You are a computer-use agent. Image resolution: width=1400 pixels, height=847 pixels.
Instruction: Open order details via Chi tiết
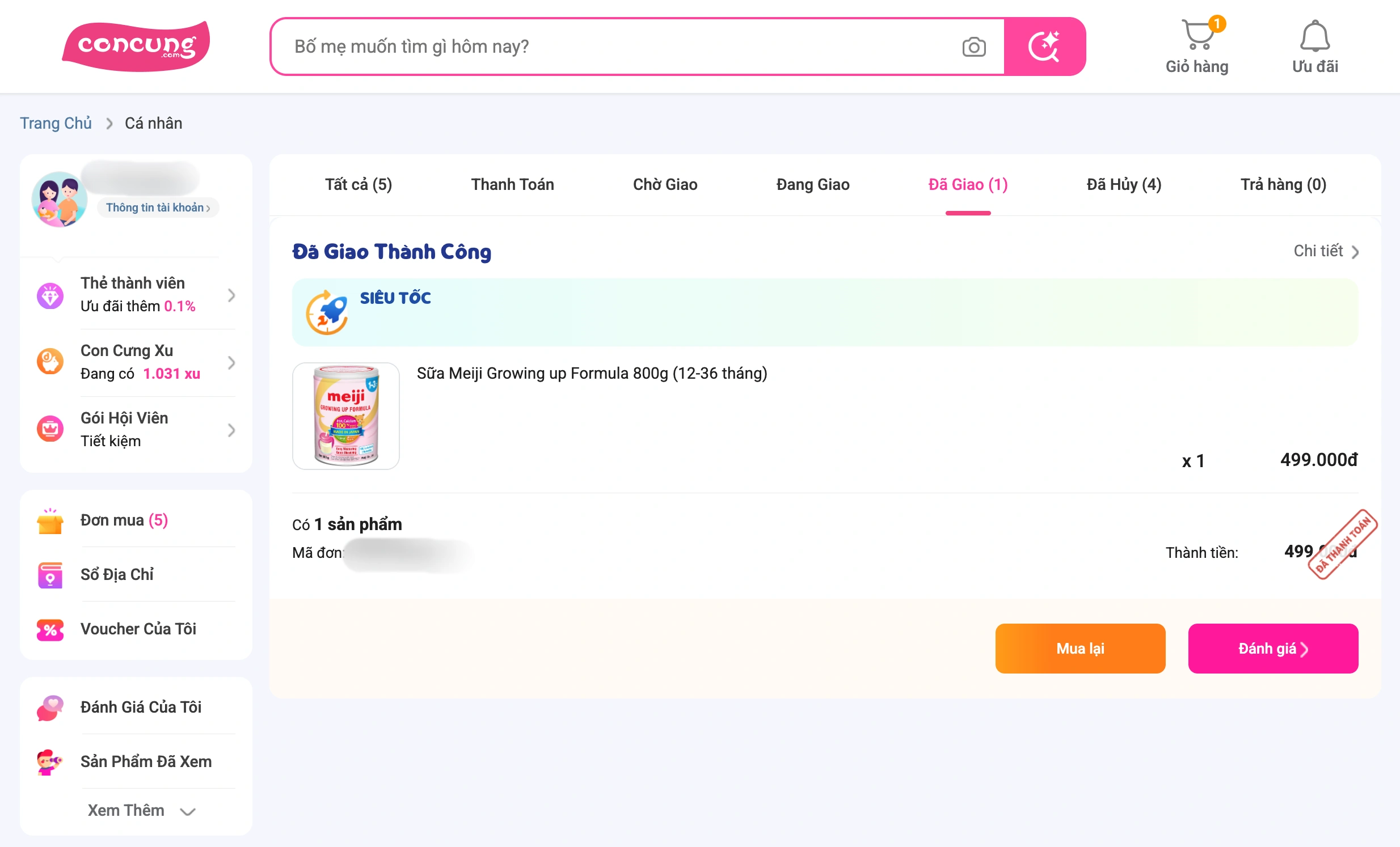(x=1326, y=251)
